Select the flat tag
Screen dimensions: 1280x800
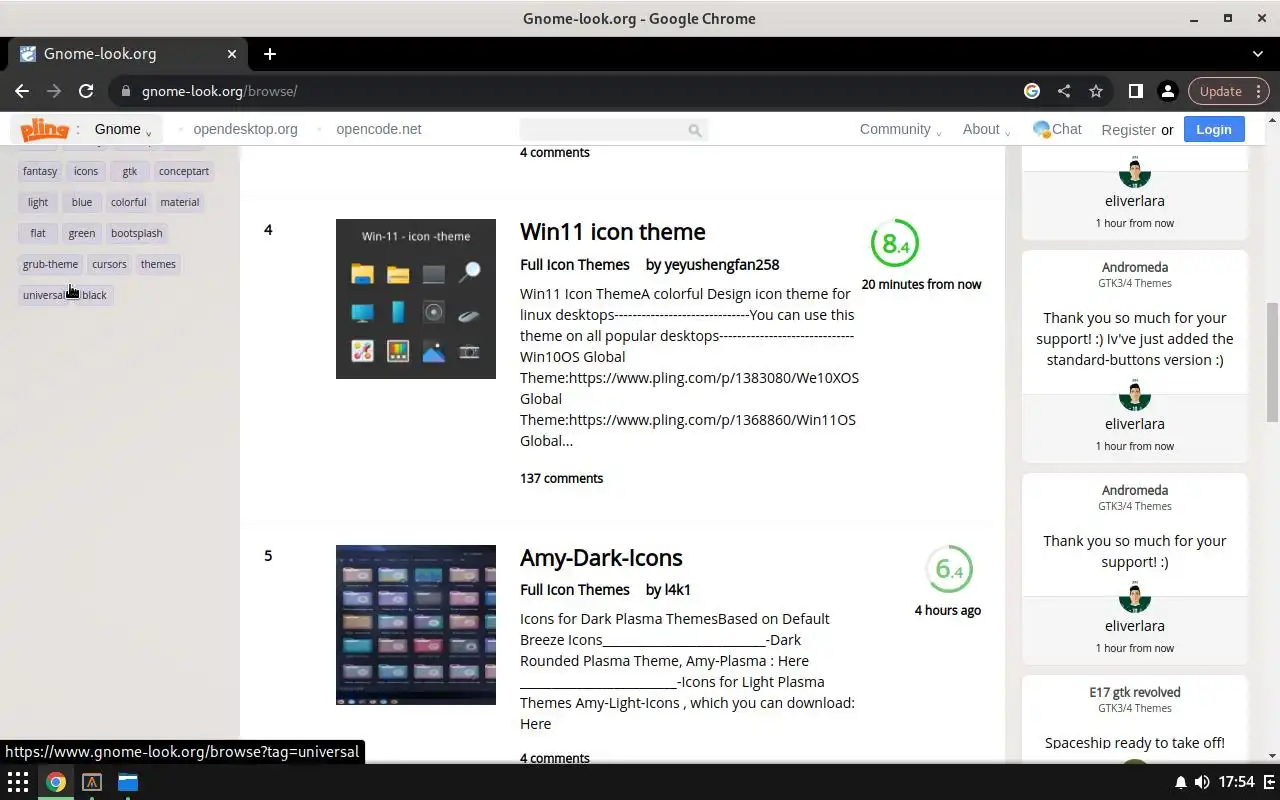point(38,233)
